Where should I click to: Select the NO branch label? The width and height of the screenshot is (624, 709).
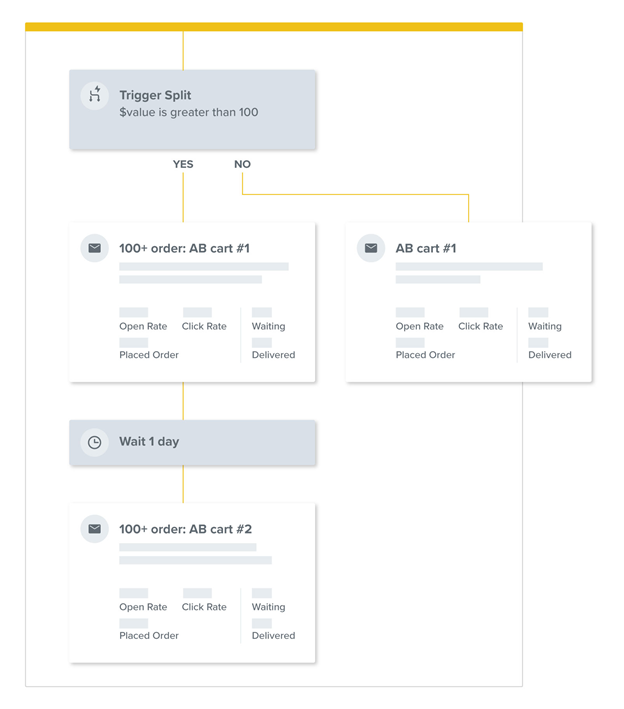(x=242, y=164)
